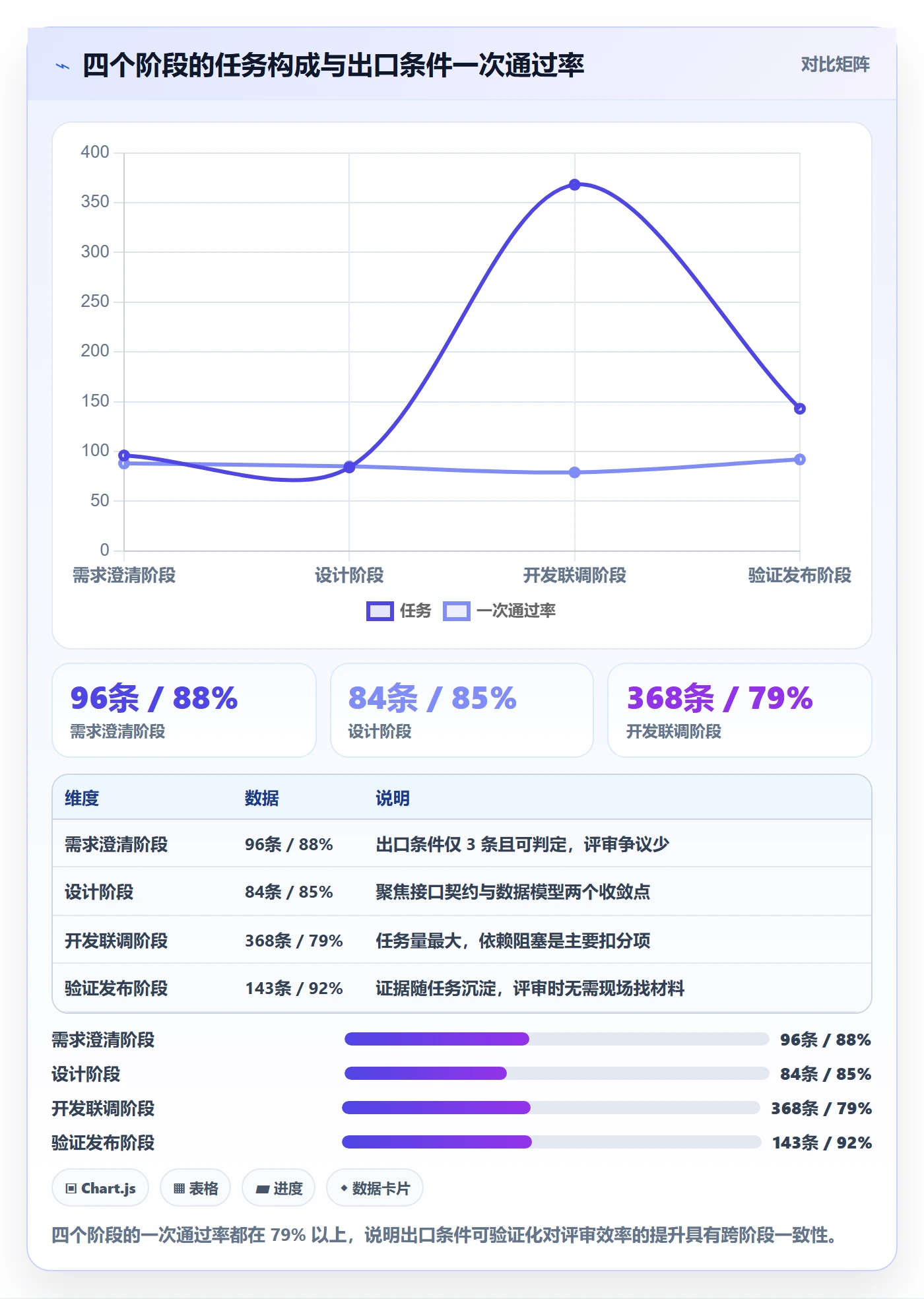Click the 证据随任务沉淀 description cell
Screen dimensions: 924x1299
click(530, 988)
